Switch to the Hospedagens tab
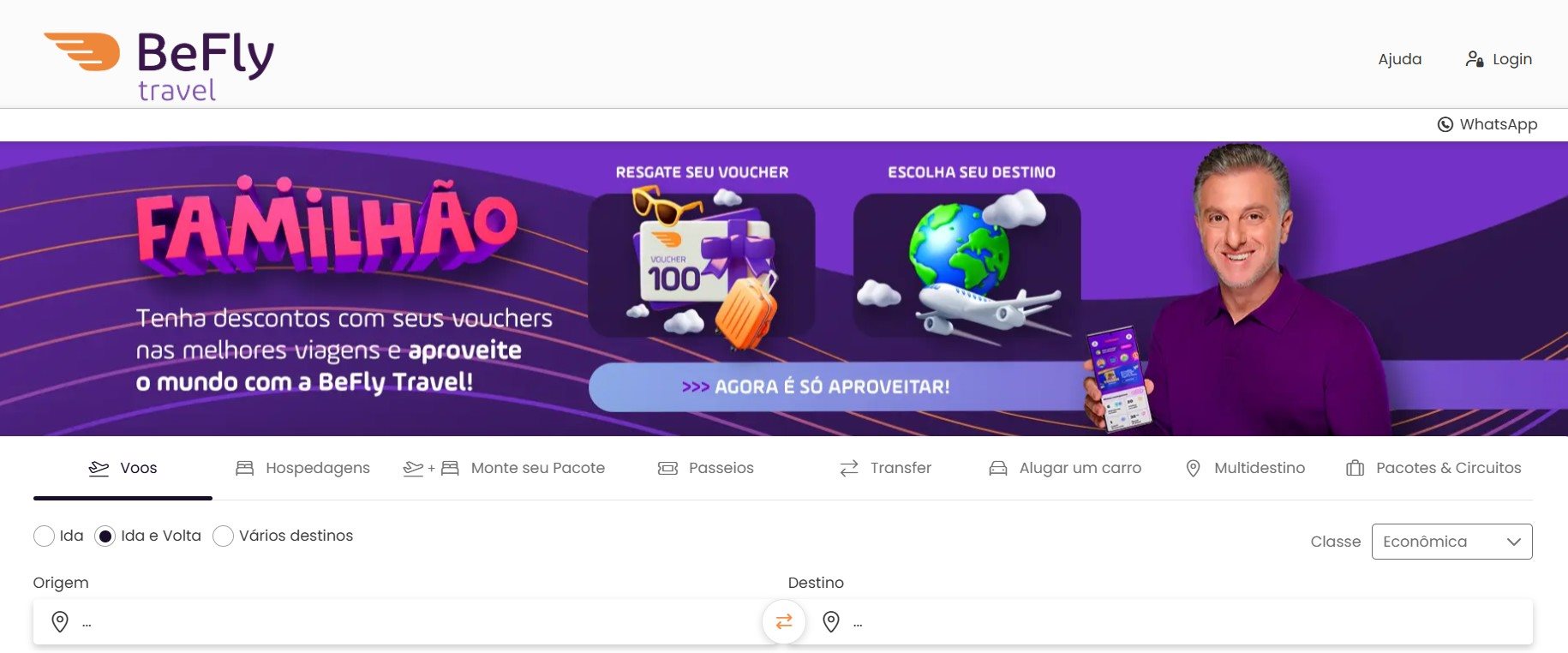 (x=302, y=468)
